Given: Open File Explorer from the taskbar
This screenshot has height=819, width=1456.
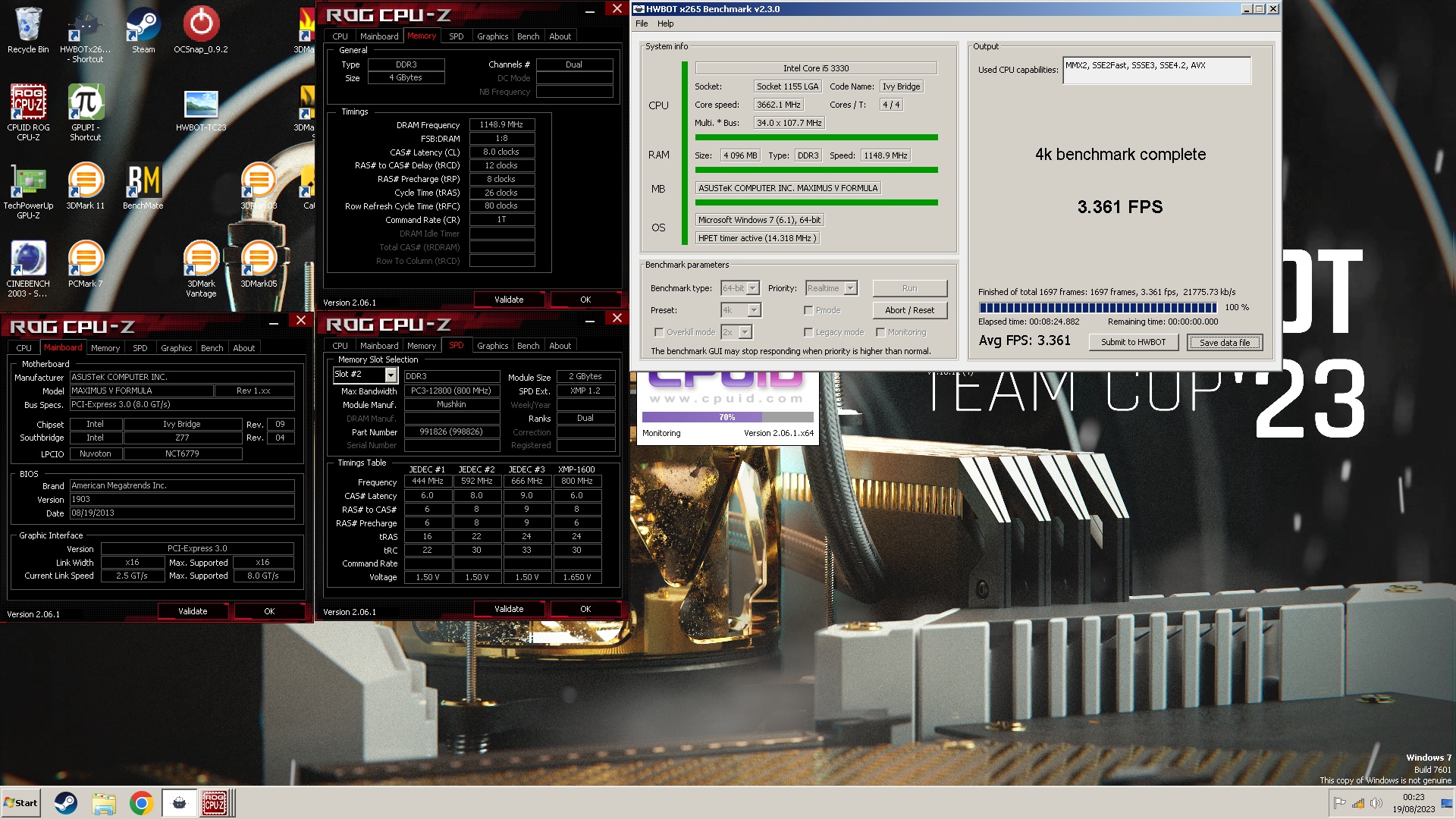Looking at the screenshot, I should 104,803.
